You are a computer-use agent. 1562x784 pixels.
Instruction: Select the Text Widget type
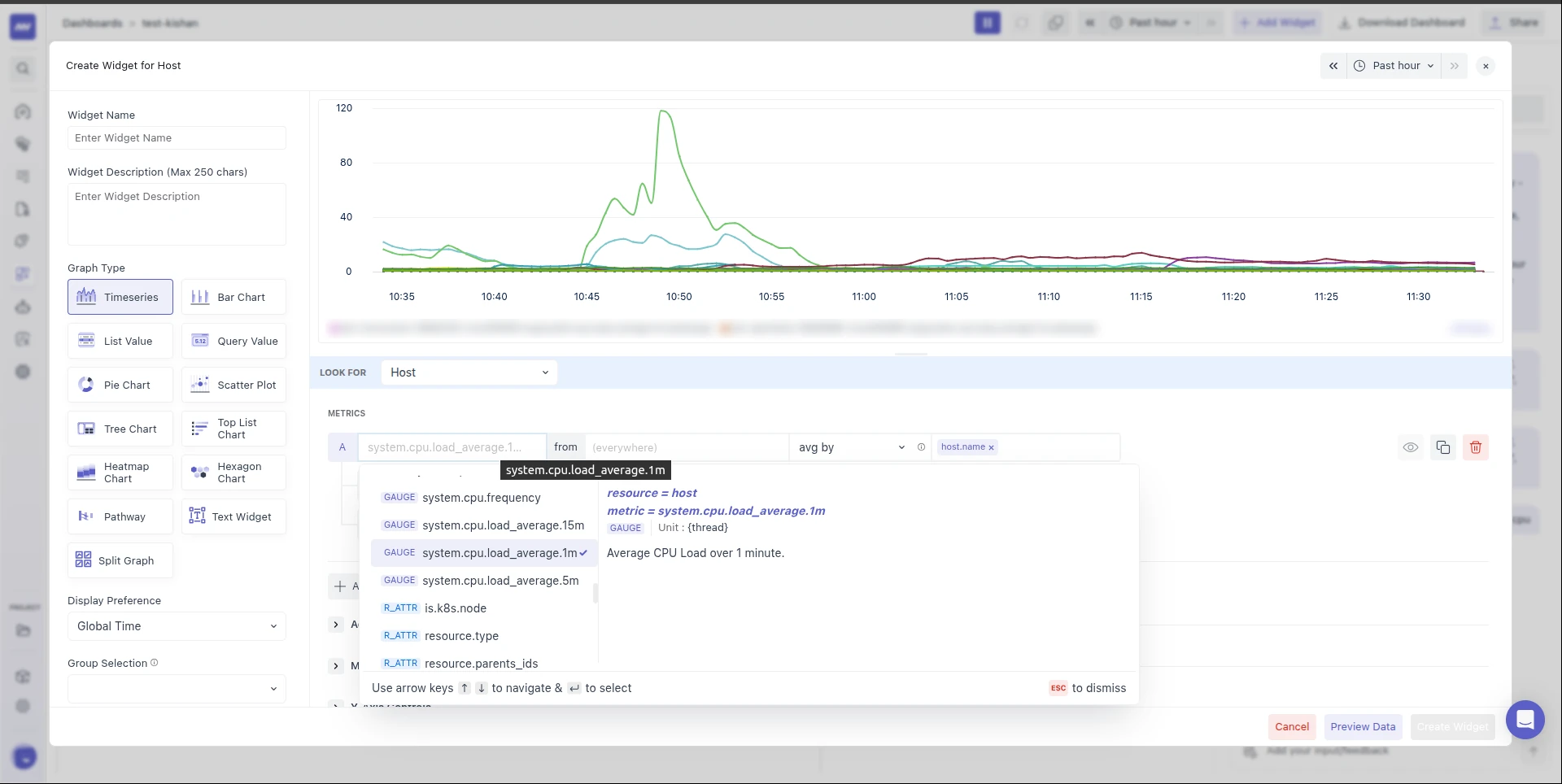point(233,516)
